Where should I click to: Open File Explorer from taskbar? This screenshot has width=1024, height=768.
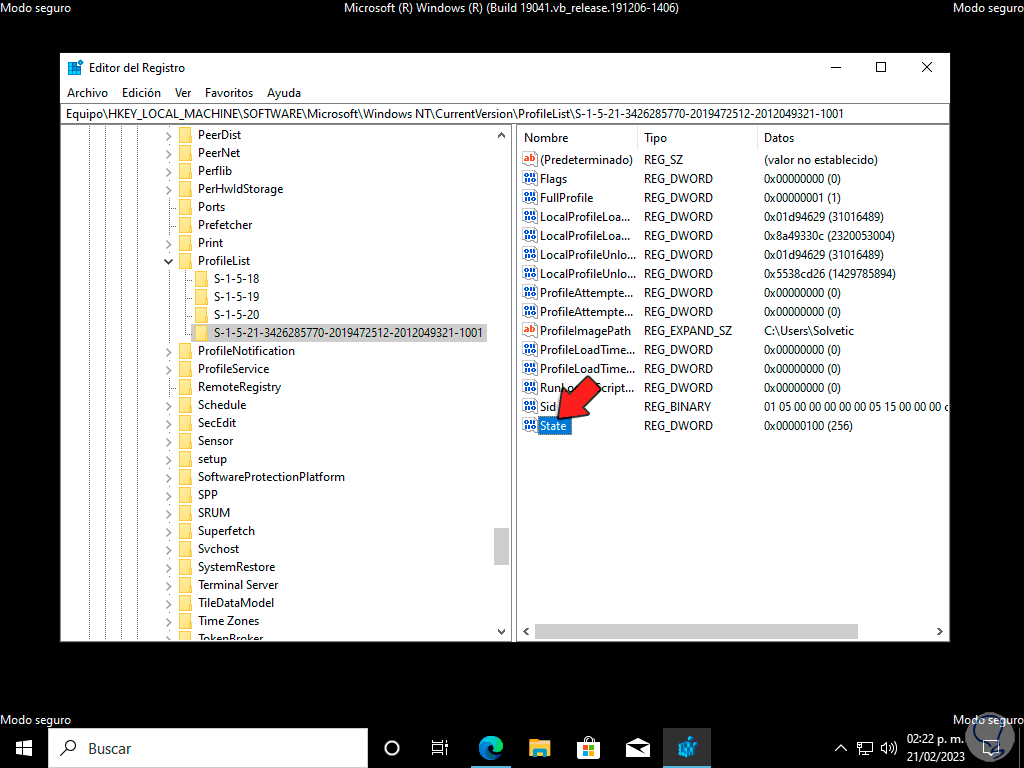point(539,748)
